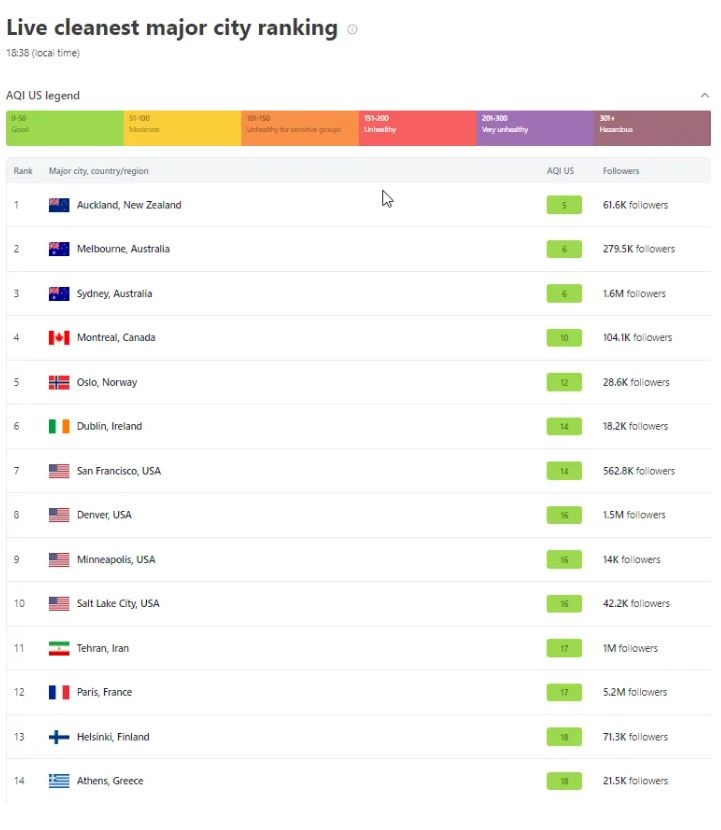The image size is (721, 830).
Task: Click the New Zealand flag icon
Action: [x=59, y=205]
